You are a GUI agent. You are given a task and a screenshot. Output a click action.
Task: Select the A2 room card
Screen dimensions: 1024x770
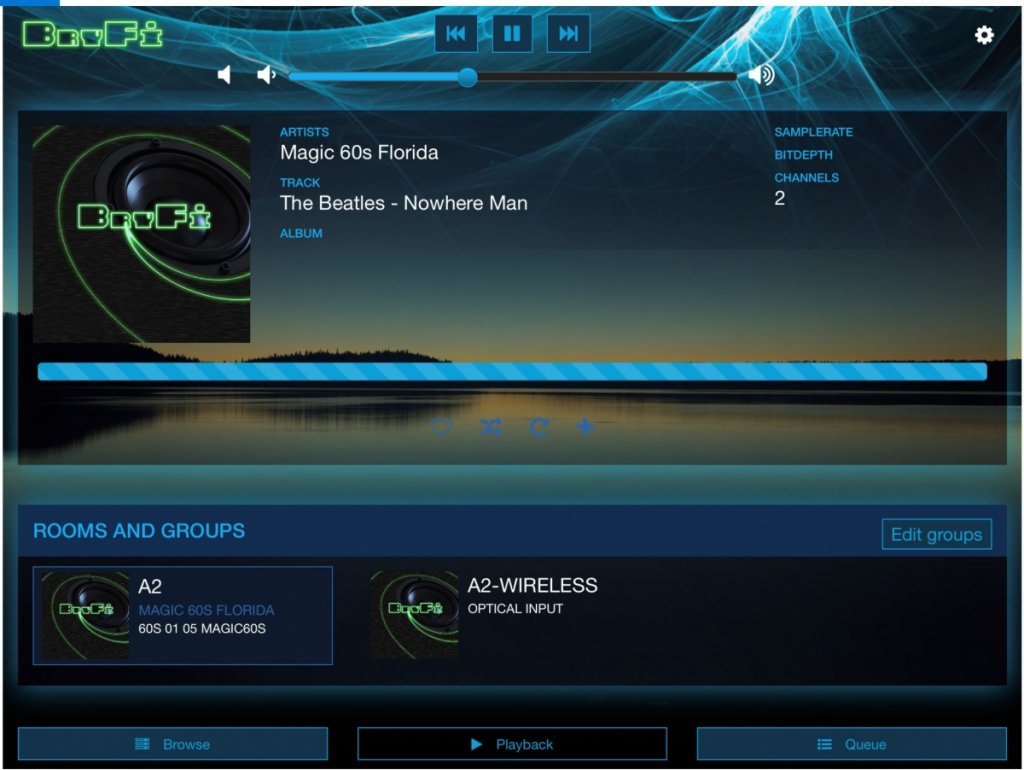click(x=183, y=615)
